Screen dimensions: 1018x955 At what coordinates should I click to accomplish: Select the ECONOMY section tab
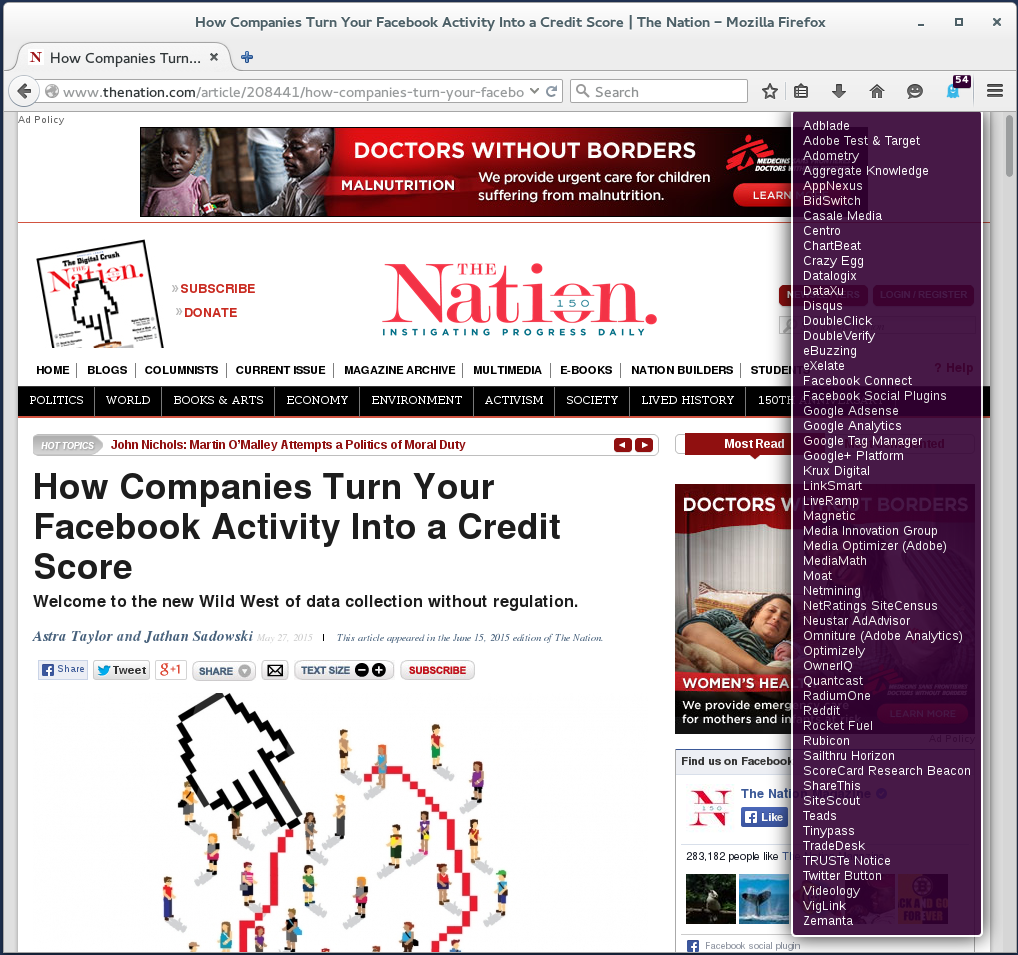317,400
